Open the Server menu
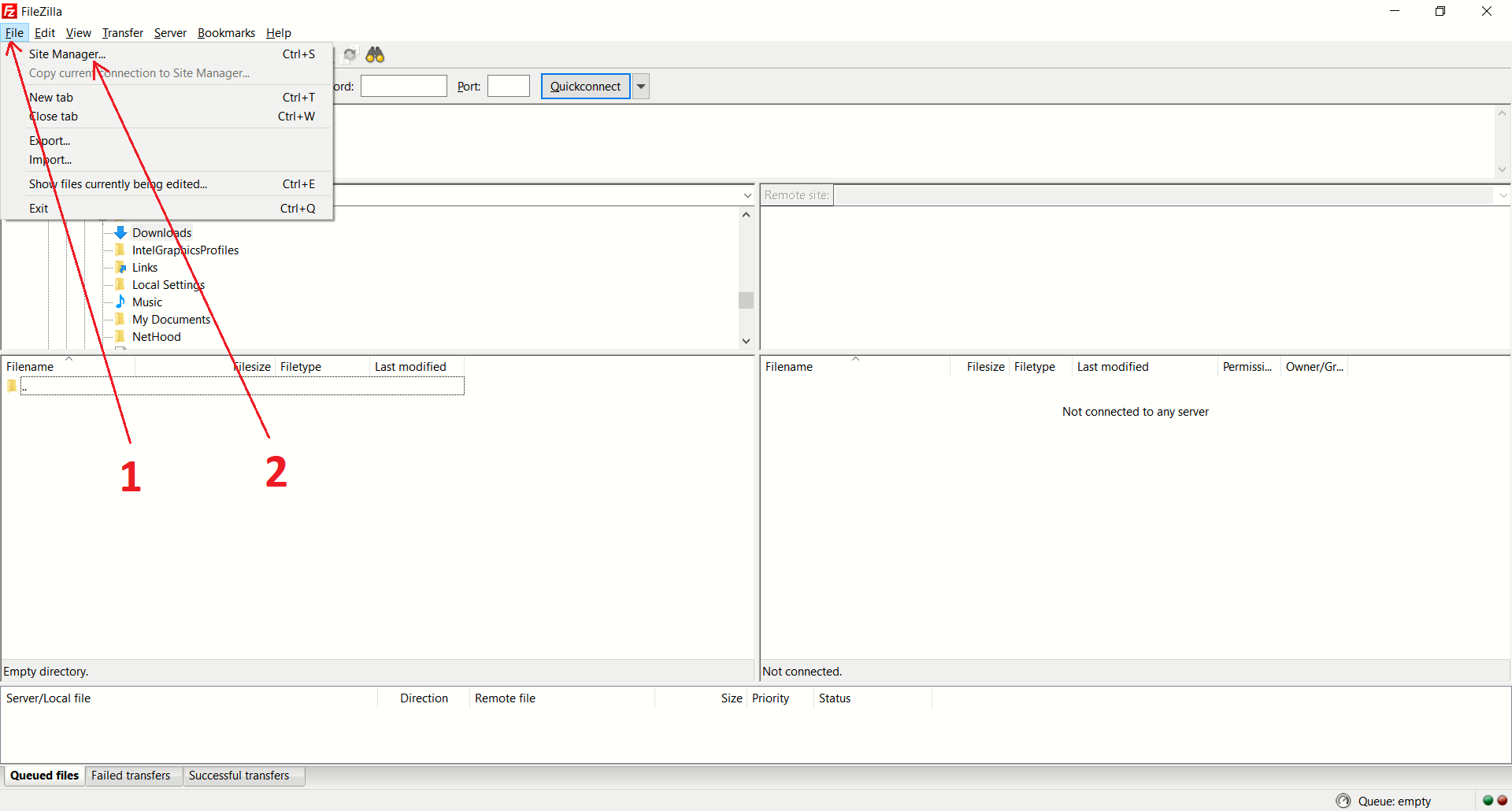The image size is (1512, 811). click(x=170, y=33)
